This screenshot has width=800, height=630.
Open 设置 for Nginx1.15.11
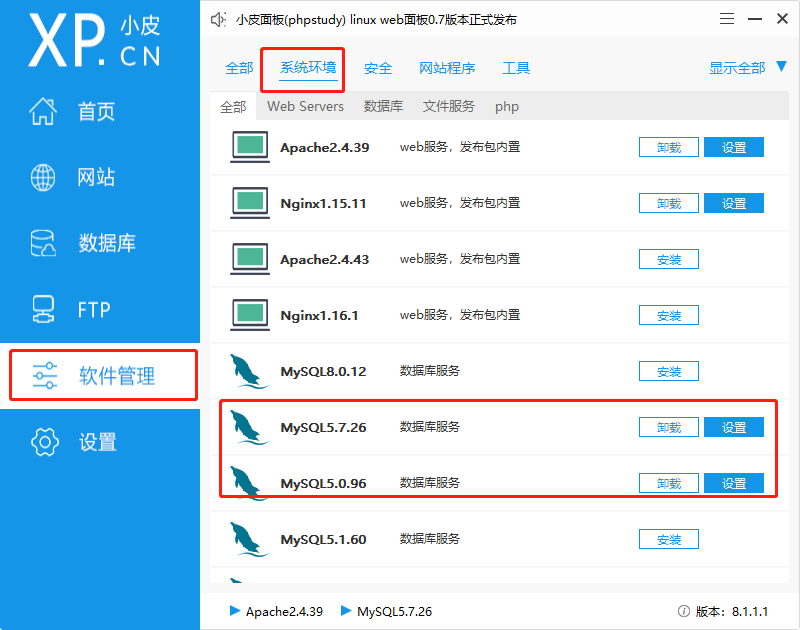click(734, 203)
